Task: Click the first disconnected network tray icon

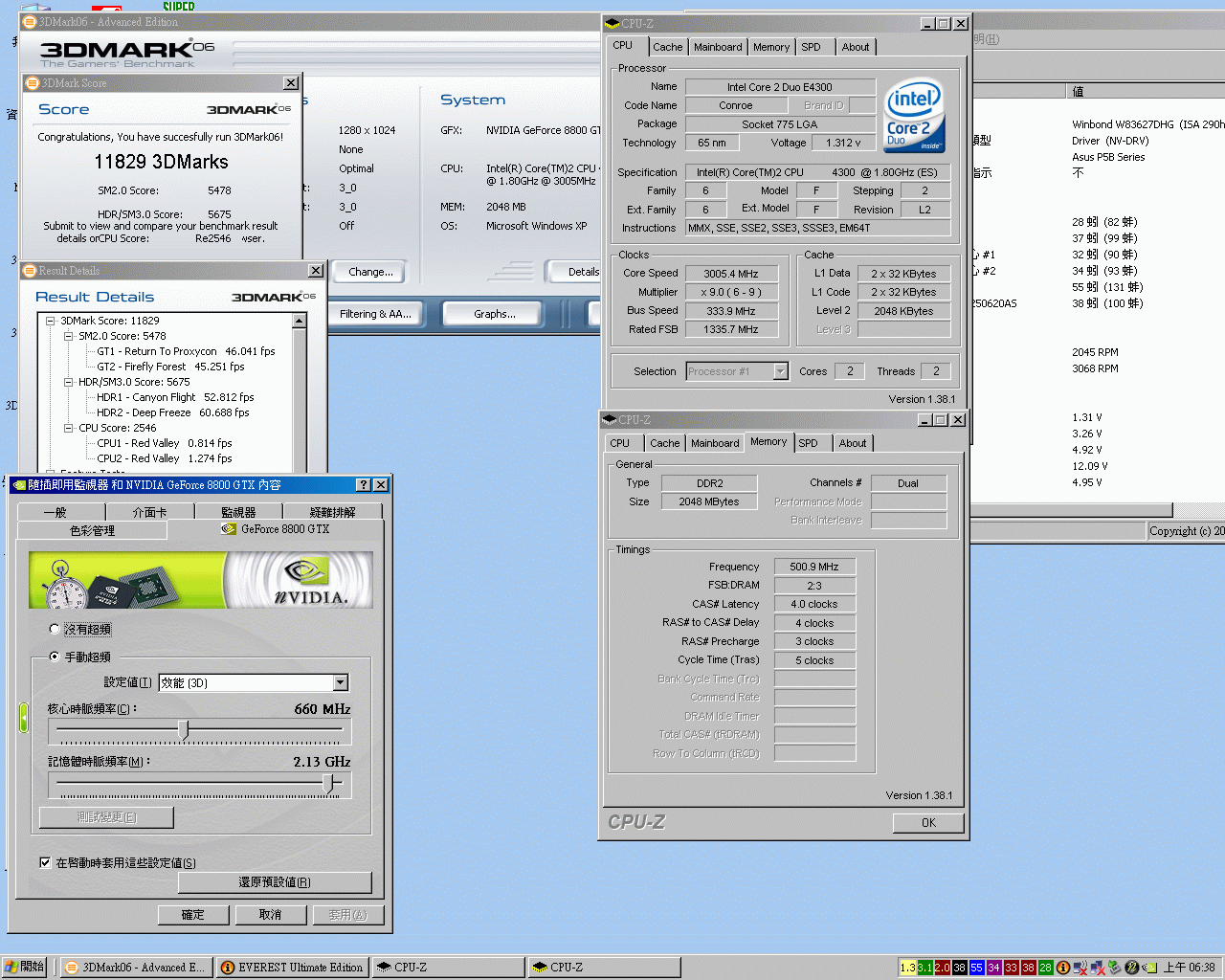Action: (x=1080, y=968)
